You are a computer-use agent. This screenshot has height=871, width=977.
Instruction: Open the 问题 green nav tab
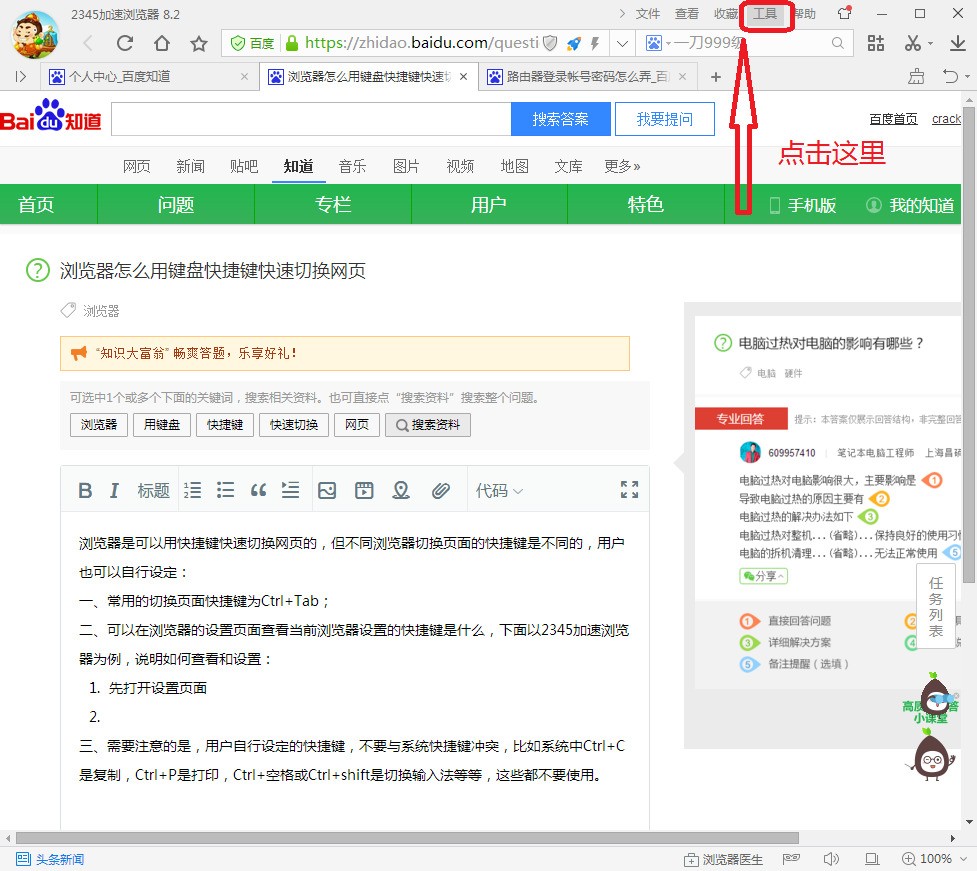[176, 204]
